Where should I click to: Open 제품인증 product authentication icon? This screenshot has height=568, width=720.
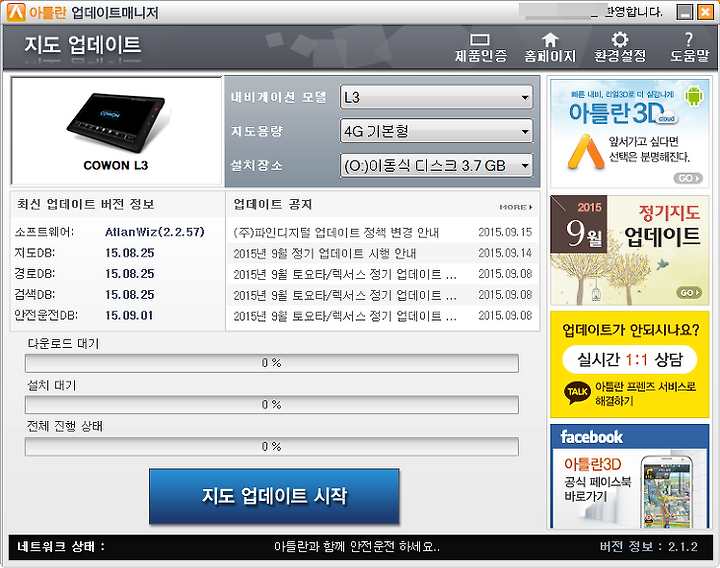(480, 47)
